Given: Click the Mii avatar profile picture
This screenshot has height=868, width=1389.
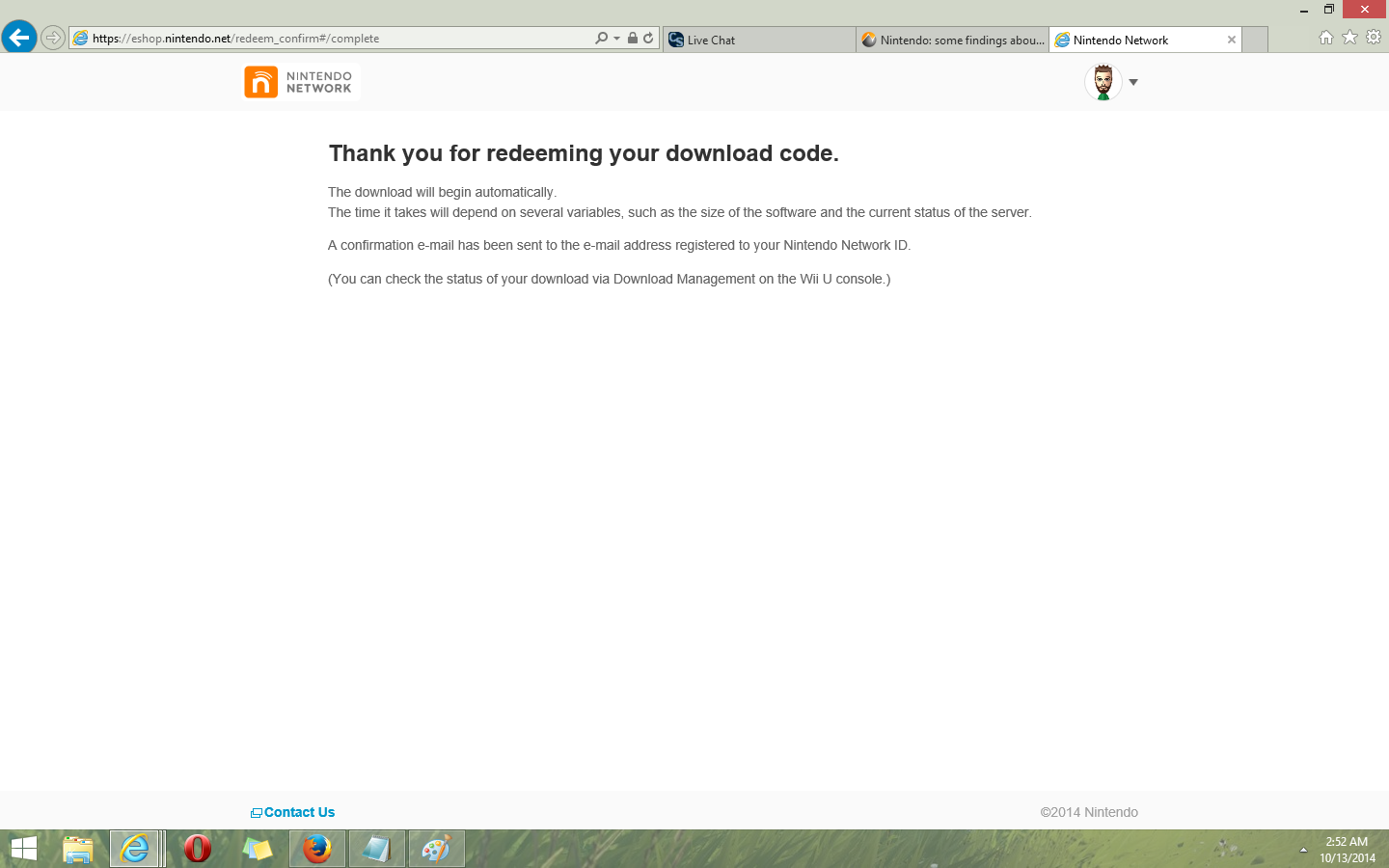Looking at the screenshot, I should [x=1103, y=82].
